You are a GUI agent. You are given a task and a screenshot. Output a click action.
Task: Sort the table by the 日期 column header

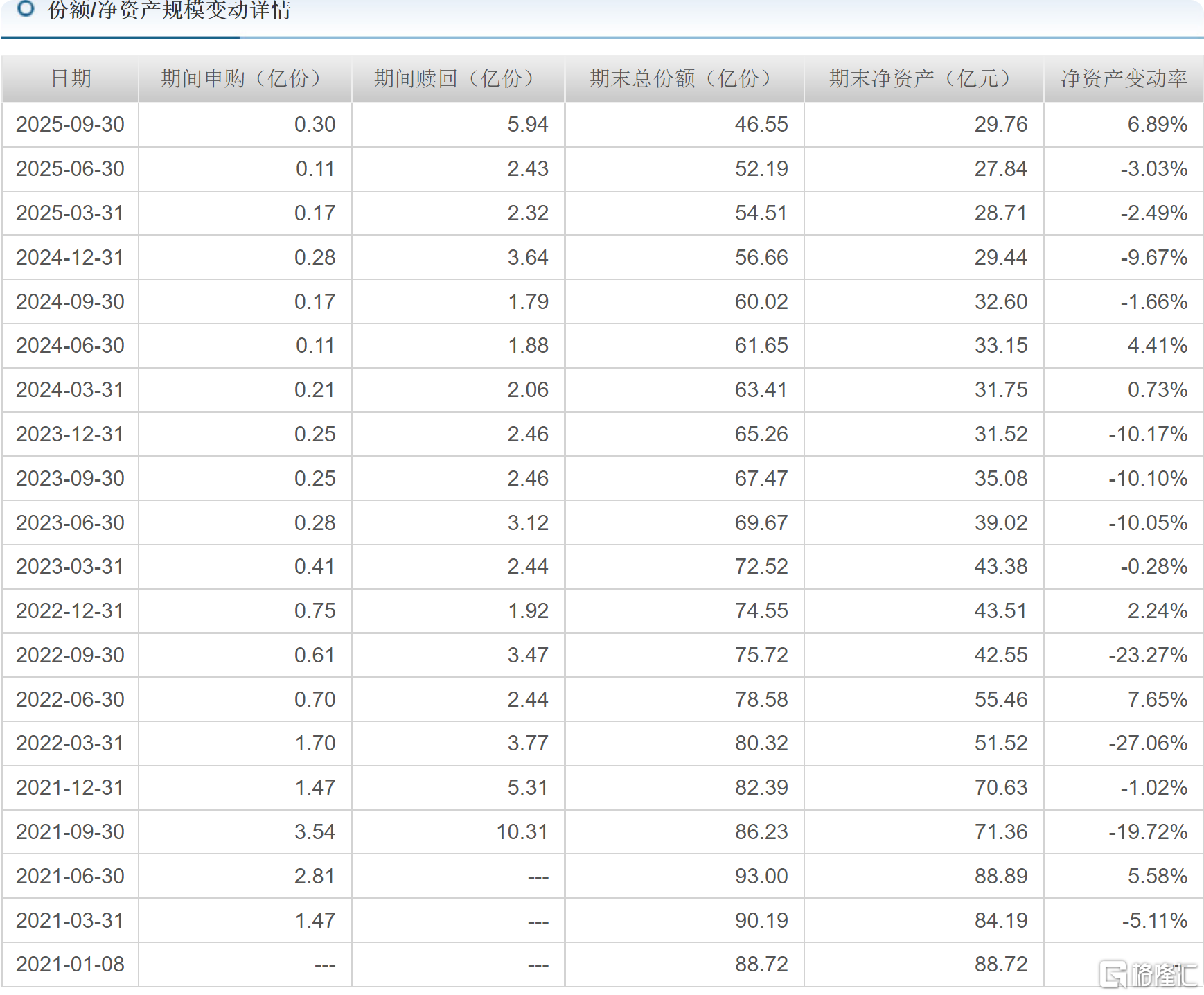[x=69, y=78]
